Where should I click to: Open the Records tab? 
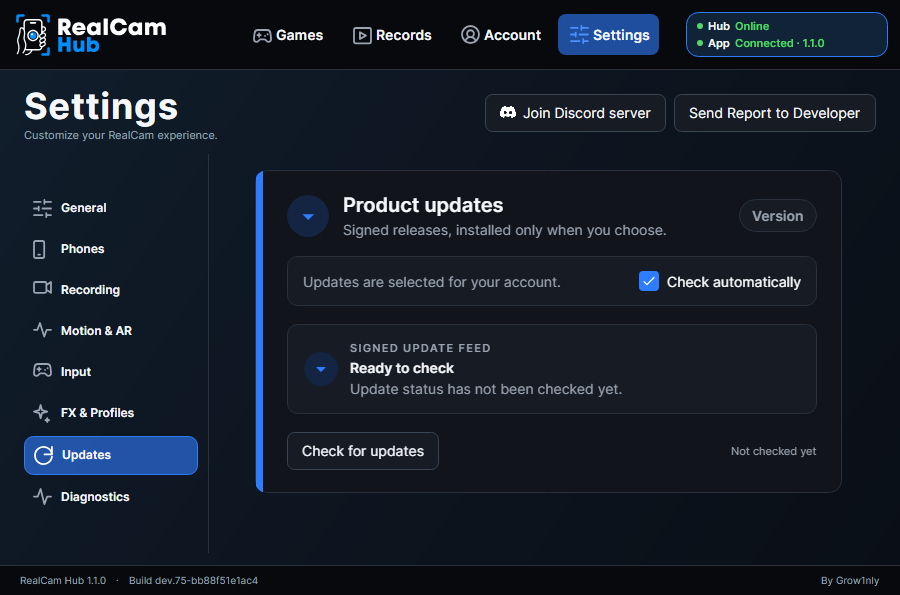click(x=393, y=35)
